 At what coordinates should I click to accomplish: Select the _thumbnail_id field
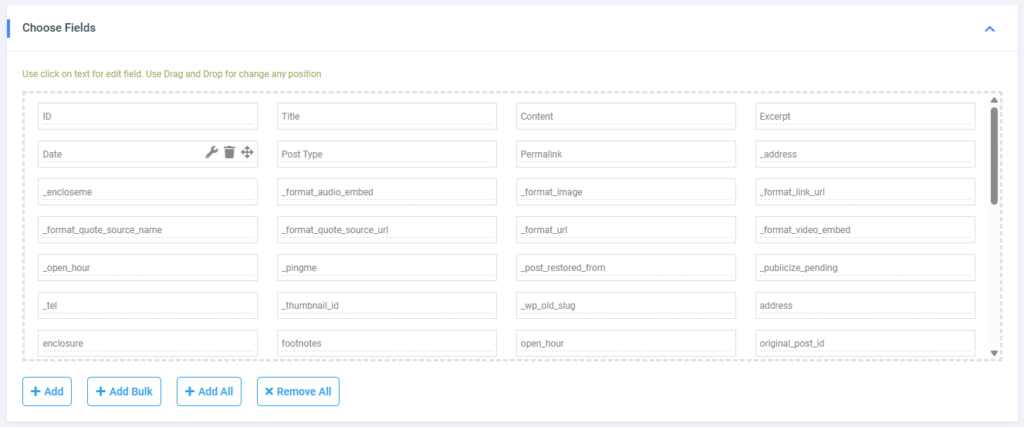[386, 305]
